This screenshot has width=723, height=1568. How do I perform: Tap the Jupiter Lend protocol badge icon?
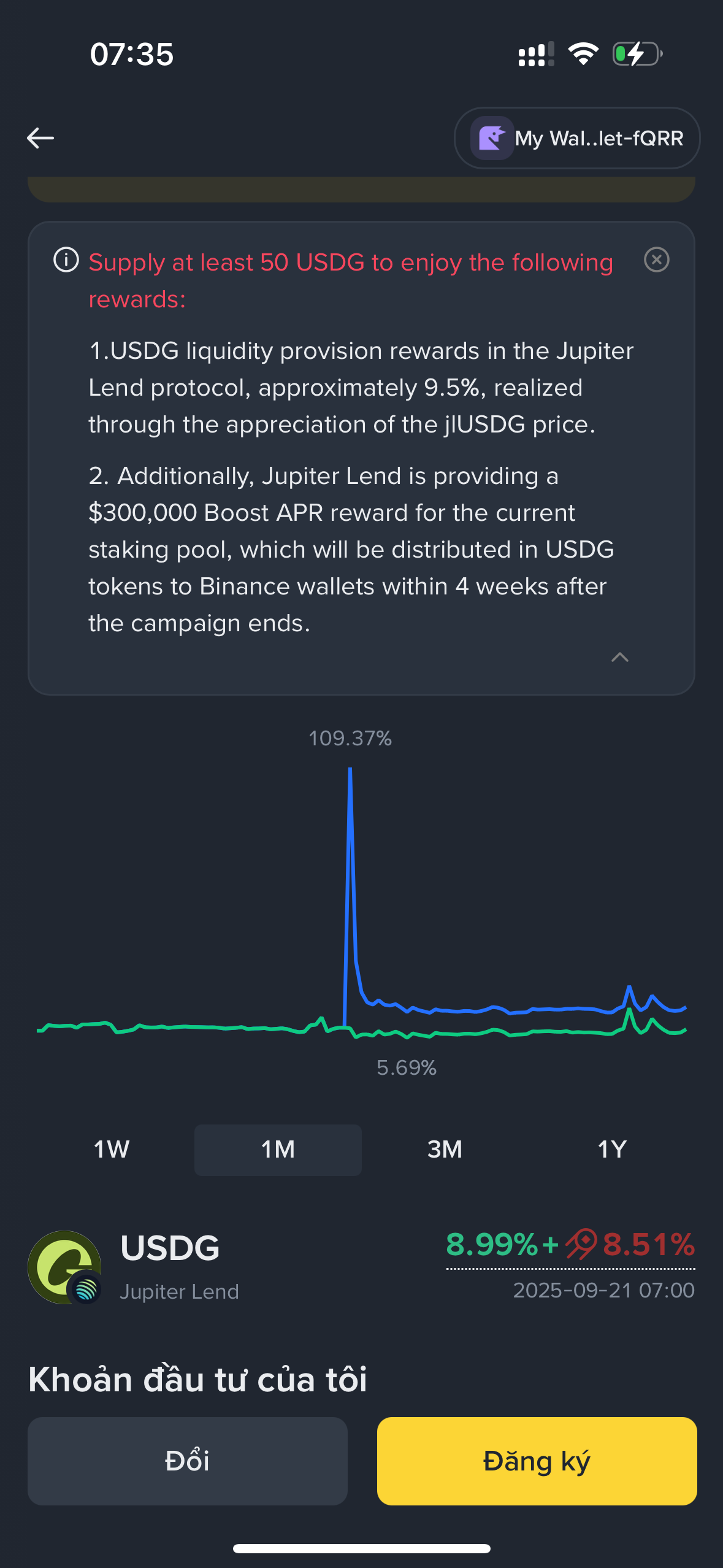86,1289
